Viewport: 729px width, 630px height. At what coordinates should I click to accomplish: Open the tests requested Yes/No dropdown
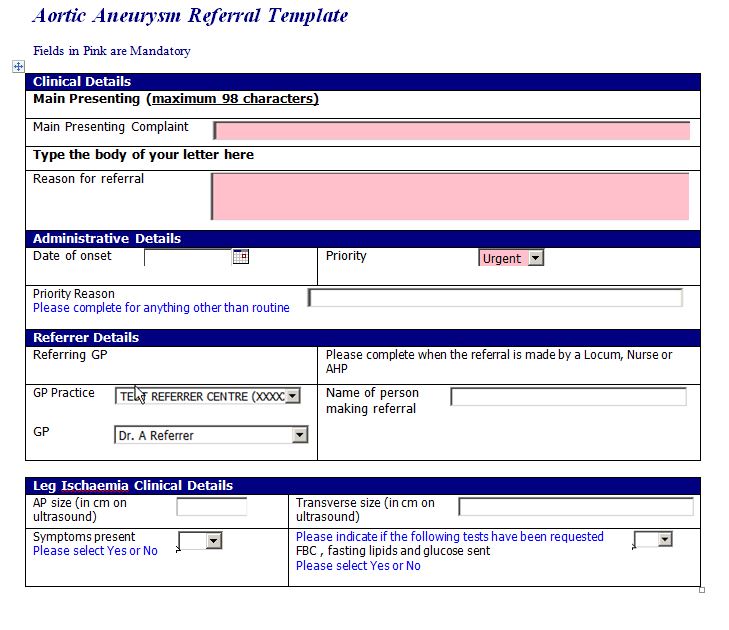(x=665, y=539)
